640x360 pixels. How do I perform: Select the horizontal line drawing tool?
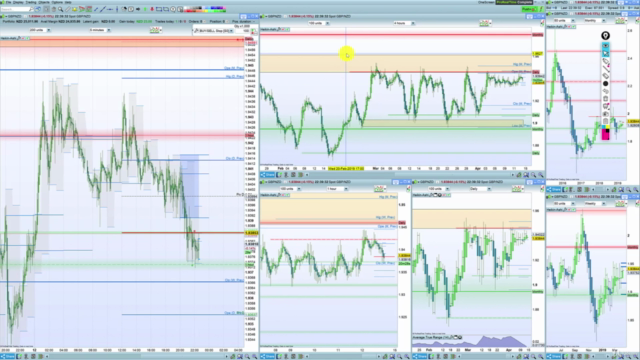tap(110, 9)
